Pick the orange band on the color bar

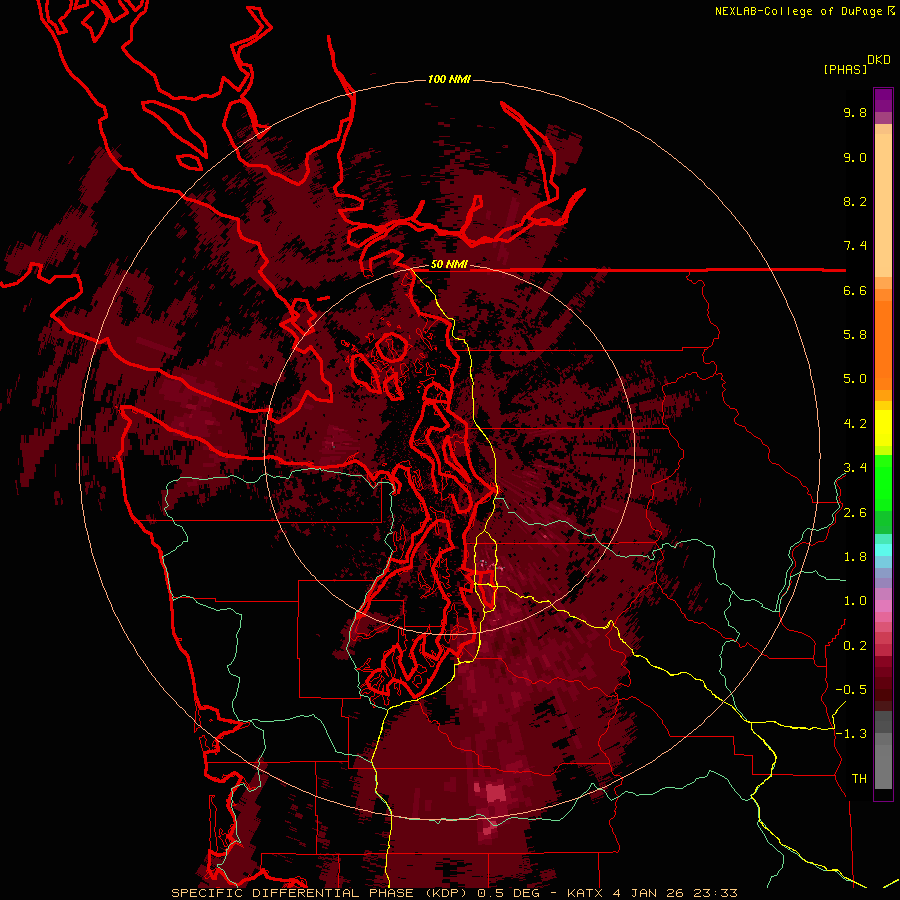coord(883,344)
